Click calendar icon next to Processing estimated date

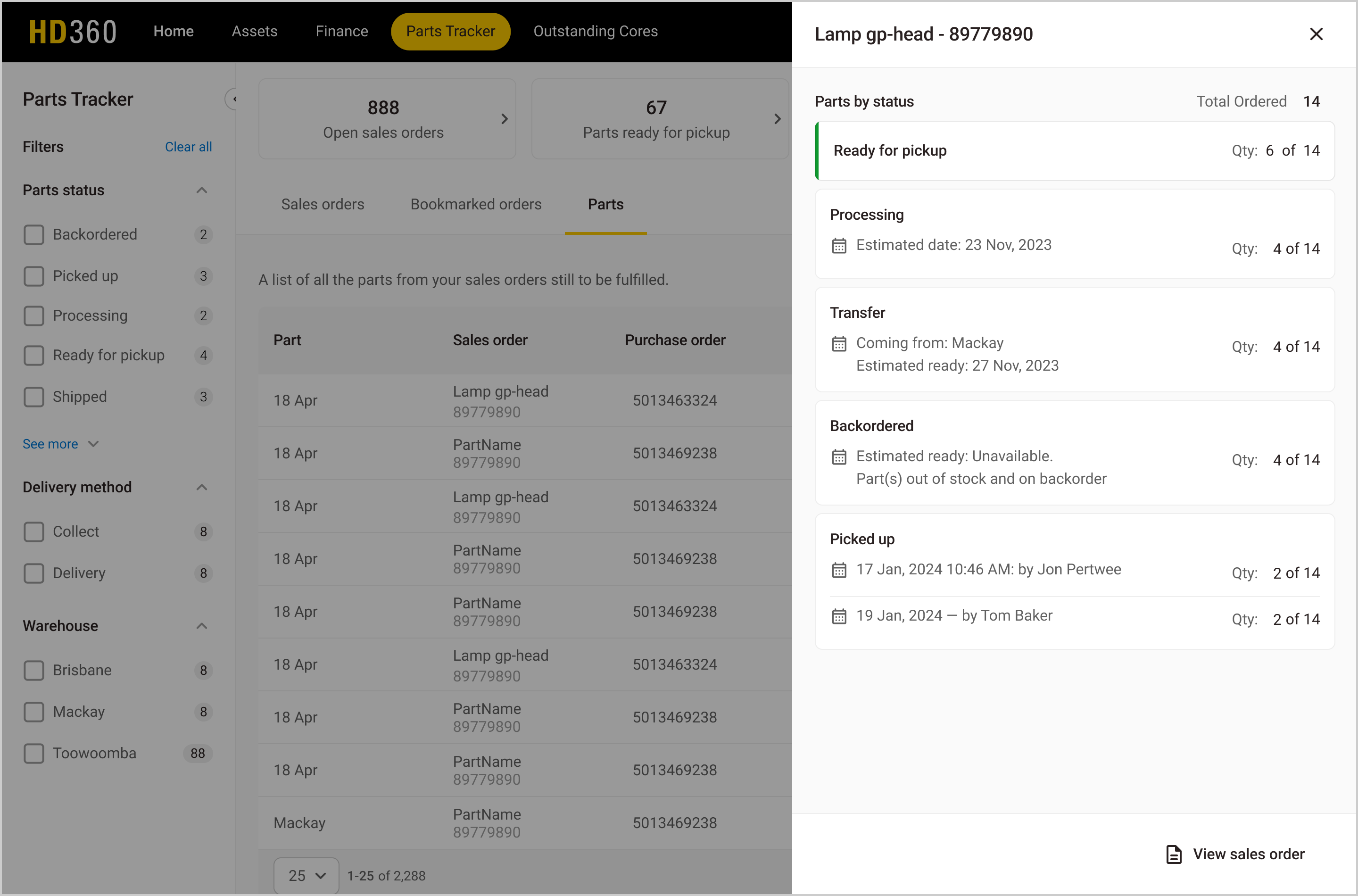tap(839, 246)
